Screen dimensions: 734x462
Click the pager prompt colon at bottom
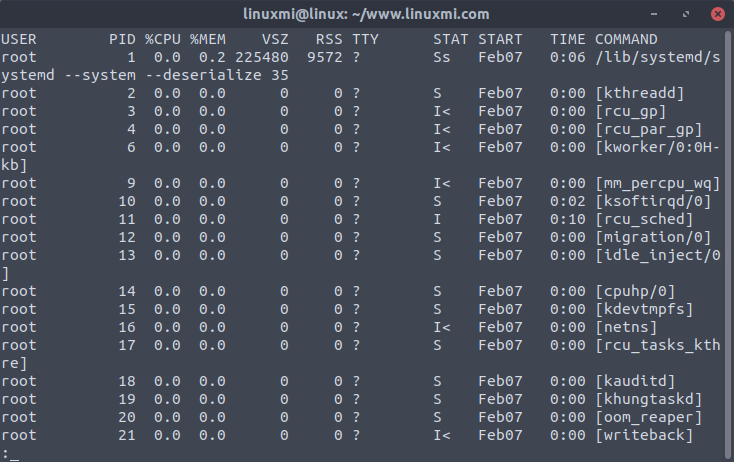point(5,453)
